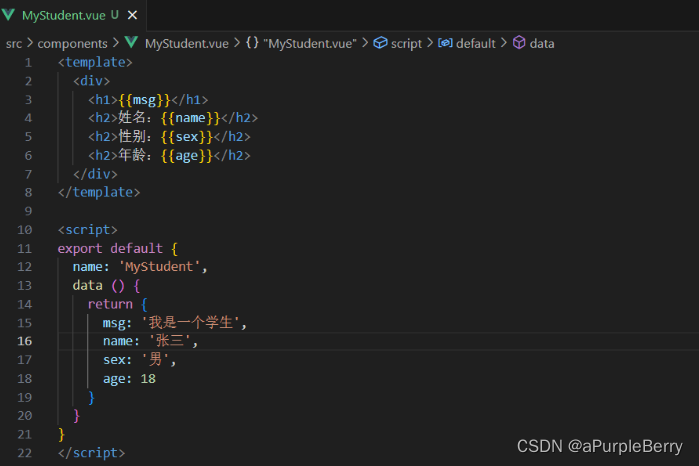
Task: Click the {{msg}} interpolation on line 3
Action: (144, 99)
